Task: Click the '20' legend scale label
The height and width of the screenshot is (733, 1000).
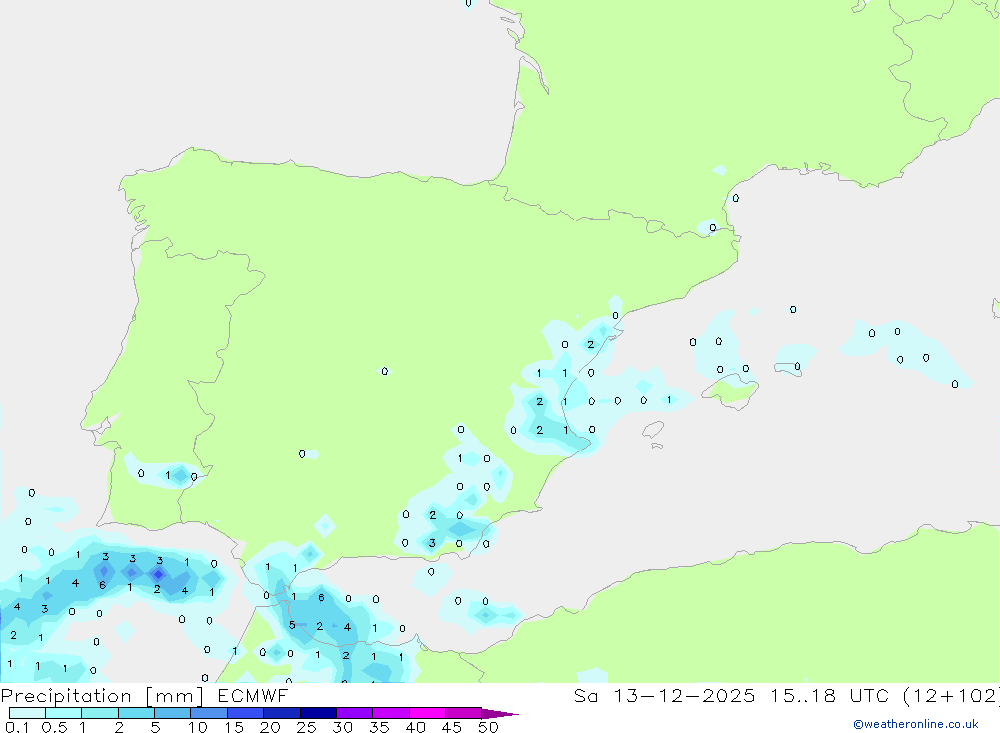Action: [270, 727]
